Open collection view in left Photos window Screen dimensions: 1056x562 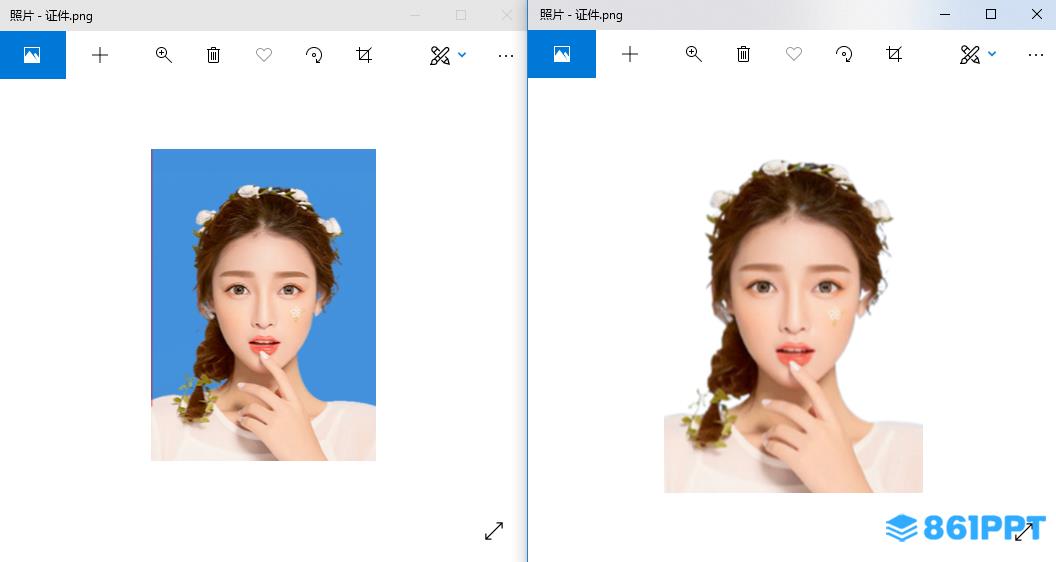click(32, 55)
